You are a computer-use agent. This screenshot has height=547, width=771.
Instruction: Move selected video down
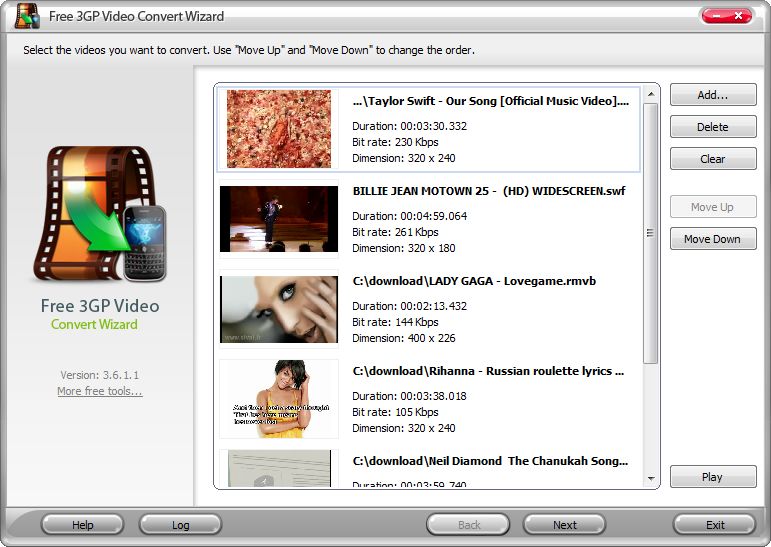point(712,239)
